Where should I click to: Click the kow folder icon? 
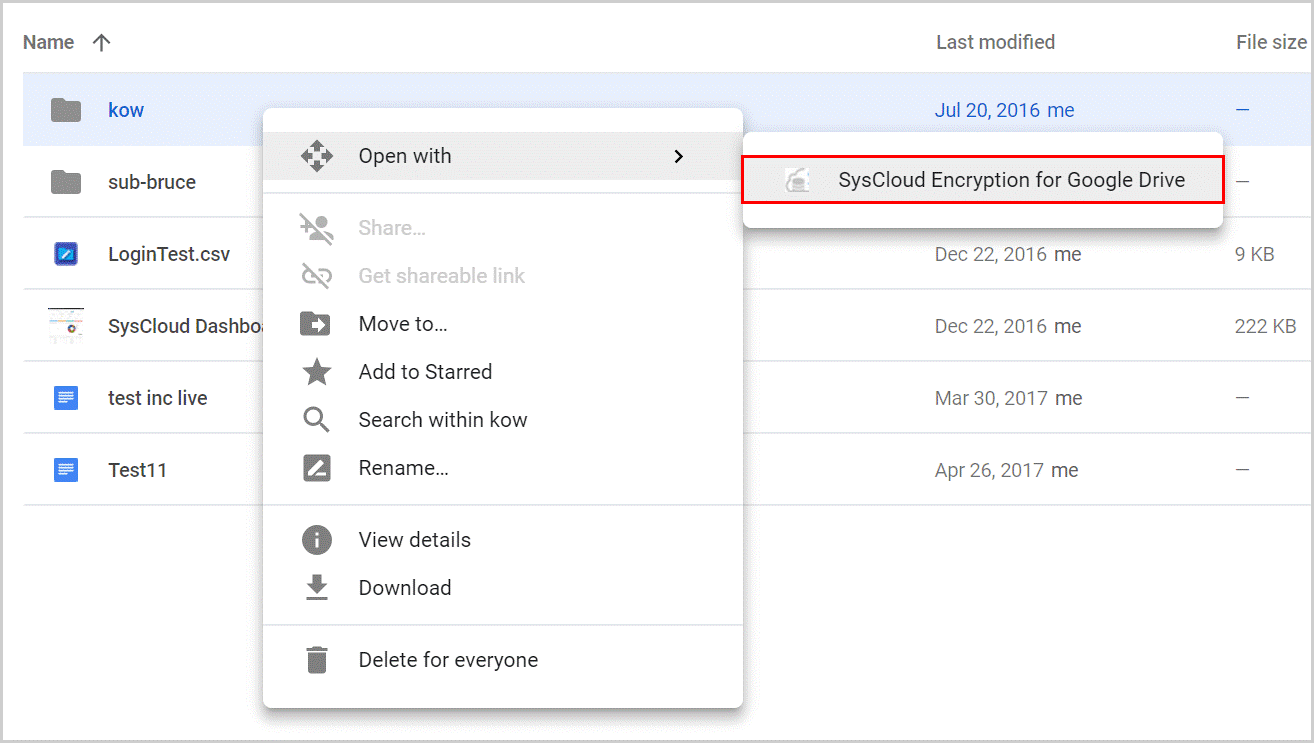coord(64,110)
